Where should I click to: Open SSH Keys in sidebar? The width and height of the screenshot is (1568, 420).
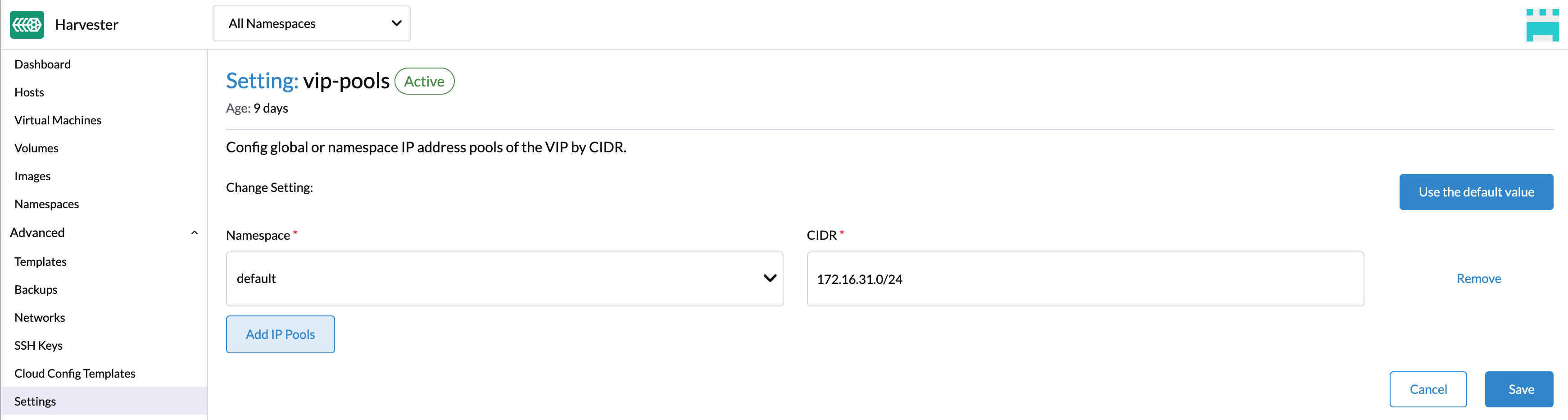point(38,346)
